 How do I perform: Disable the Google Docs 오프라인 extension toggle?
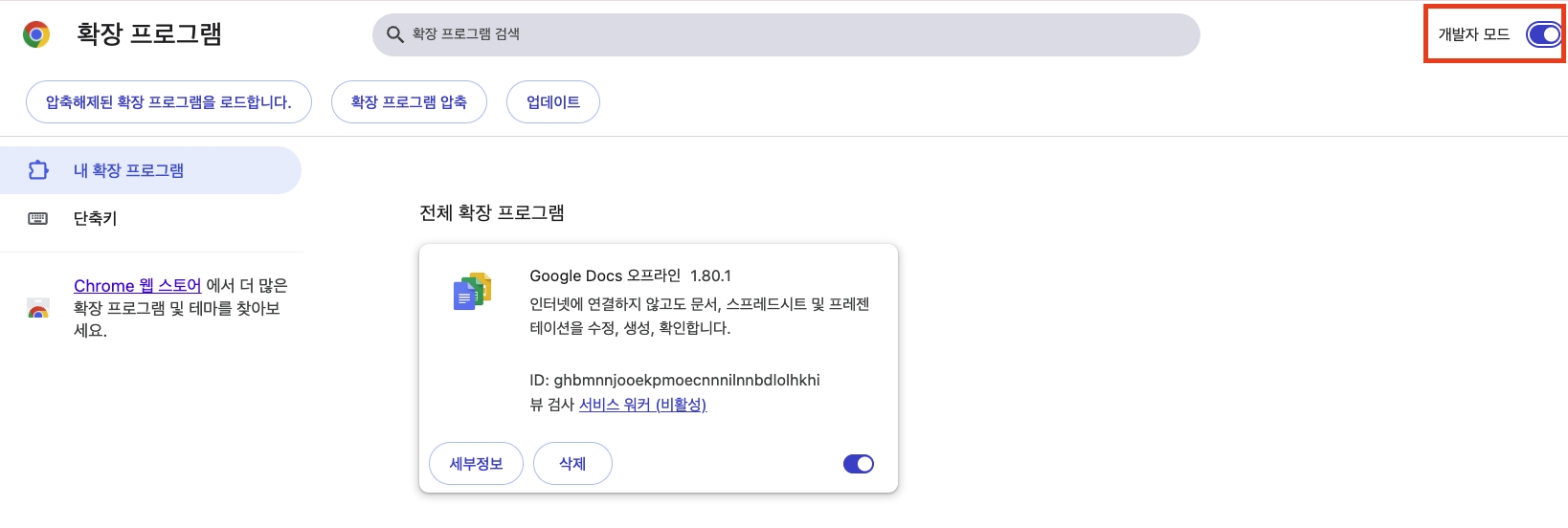(859, 464)
